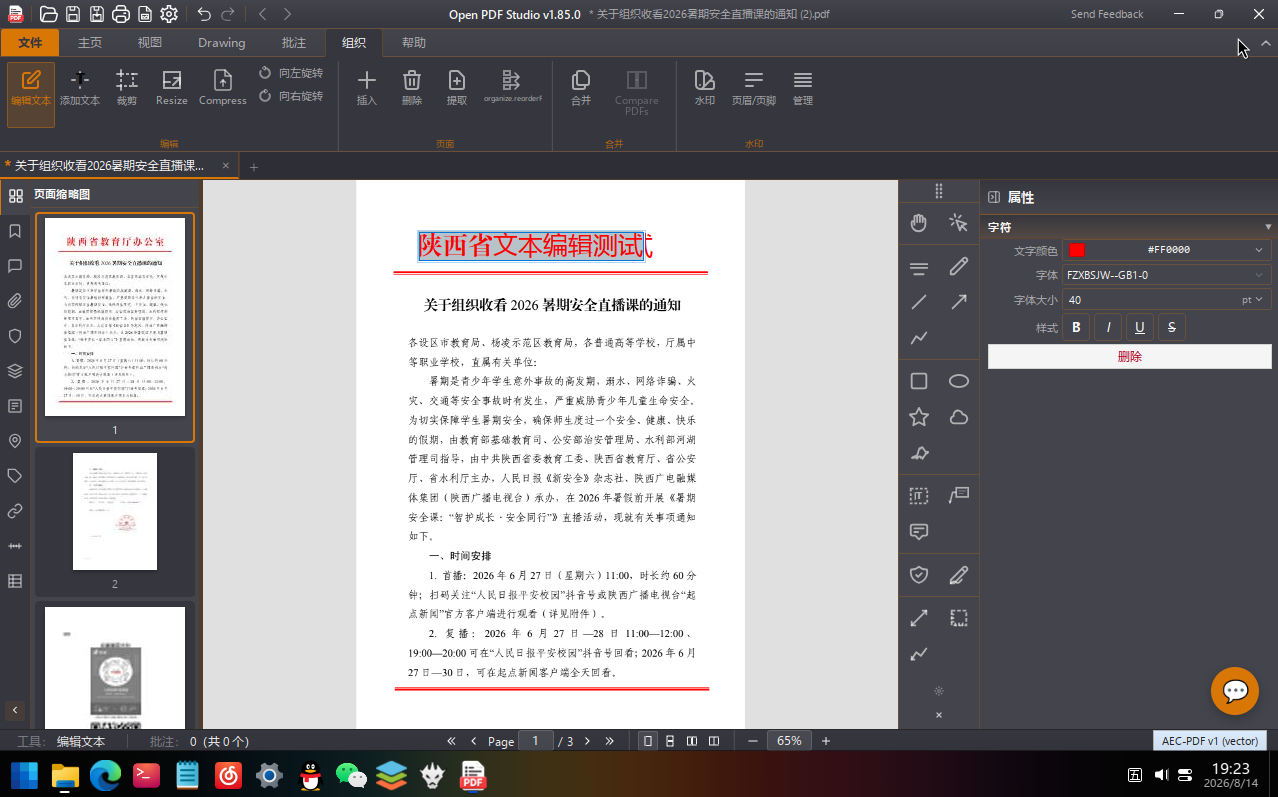Viewport: 1278px width, 797px height.
Task: Switch to the 主页 ribbon tab
Action: point(90,43)
